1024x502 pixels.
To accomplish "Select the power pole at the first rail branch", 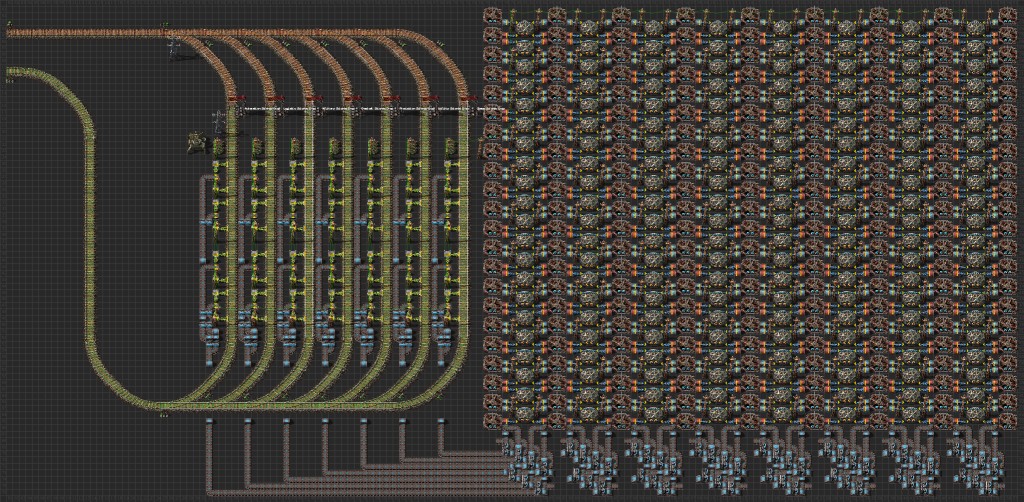I will (x=174, y=49).
